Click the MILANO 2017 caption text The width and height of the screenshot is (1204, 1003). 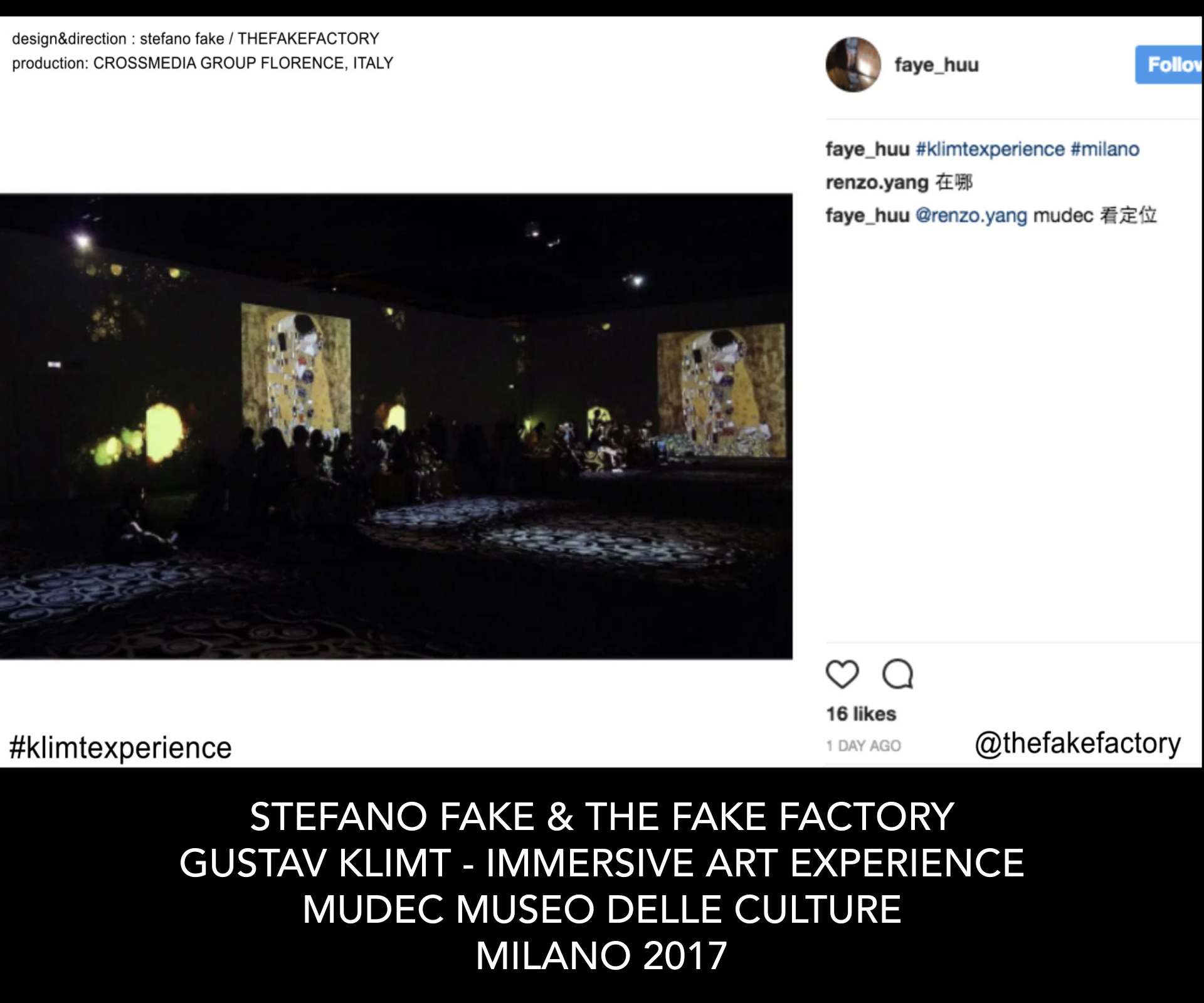pos(602,956)
